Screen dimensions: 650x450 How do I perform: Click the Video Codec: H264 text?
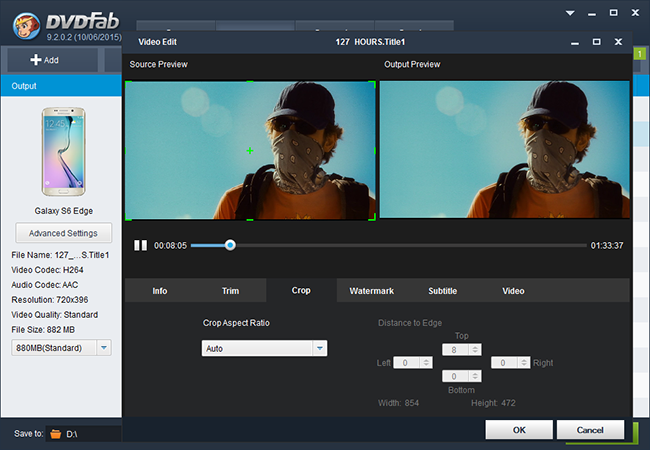(47, 270)
